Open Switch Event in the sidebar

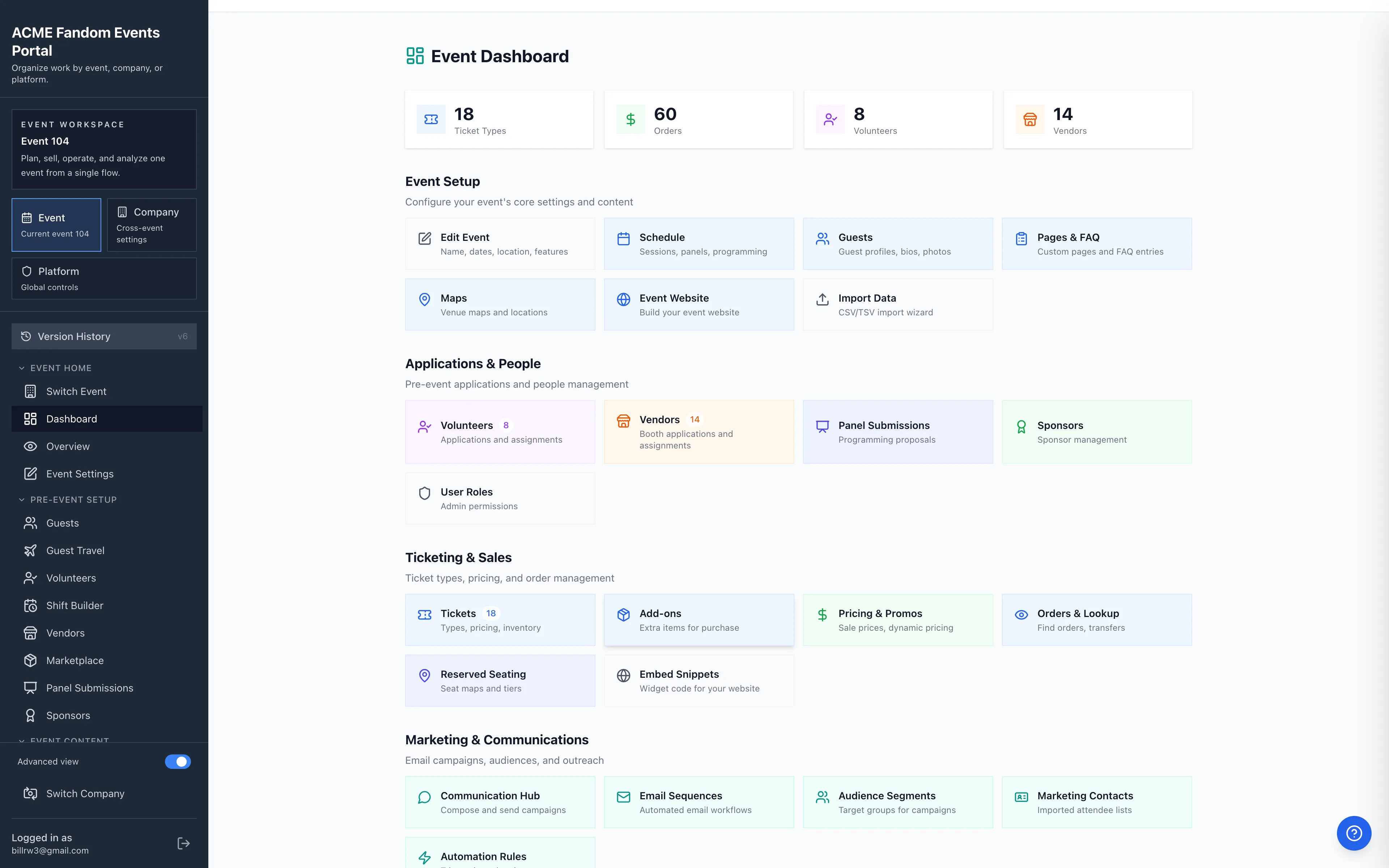pyautogui.click(x=107, y=392)
